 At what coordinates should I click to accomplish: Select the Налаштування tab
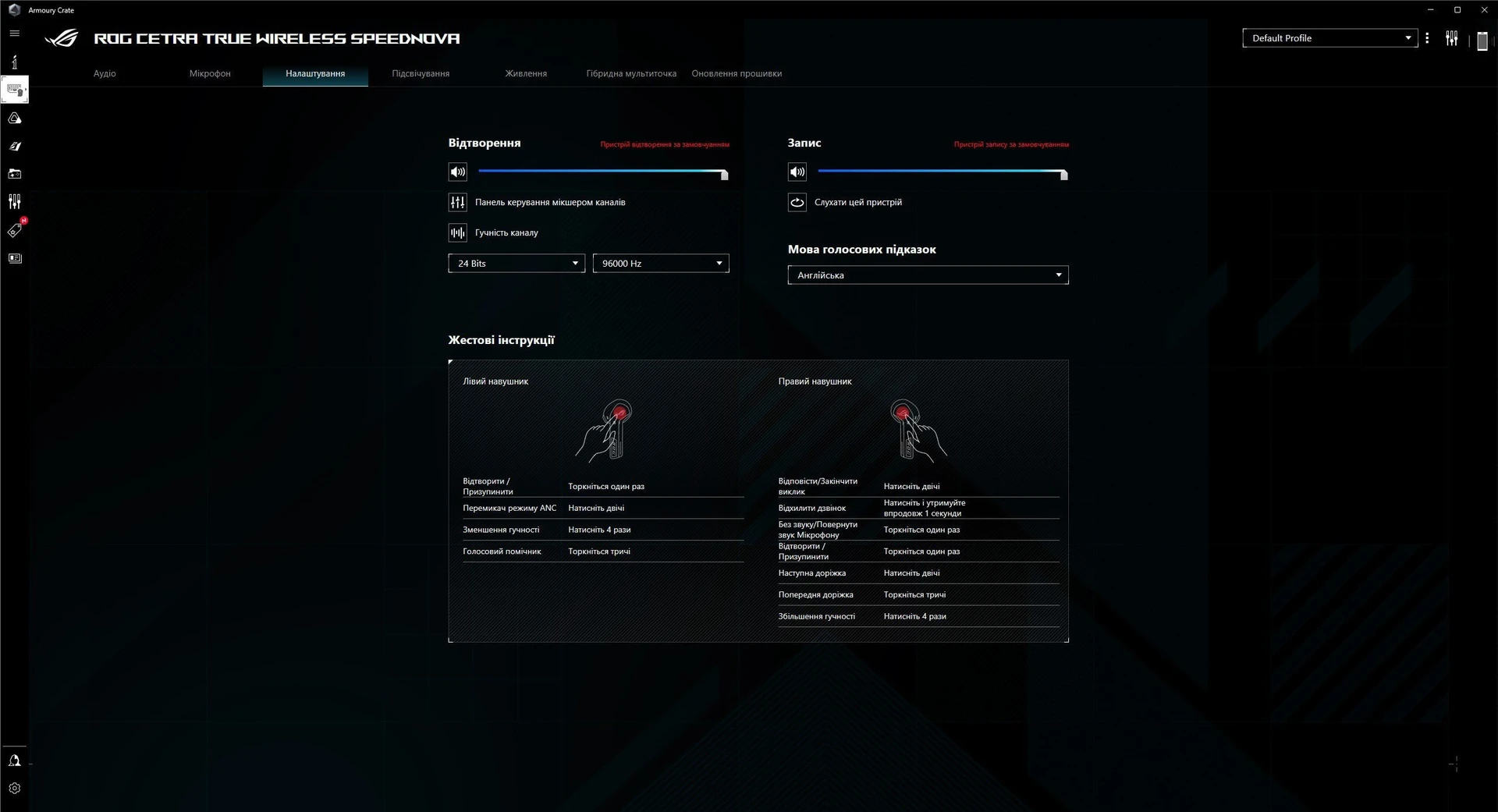point(315,74)
